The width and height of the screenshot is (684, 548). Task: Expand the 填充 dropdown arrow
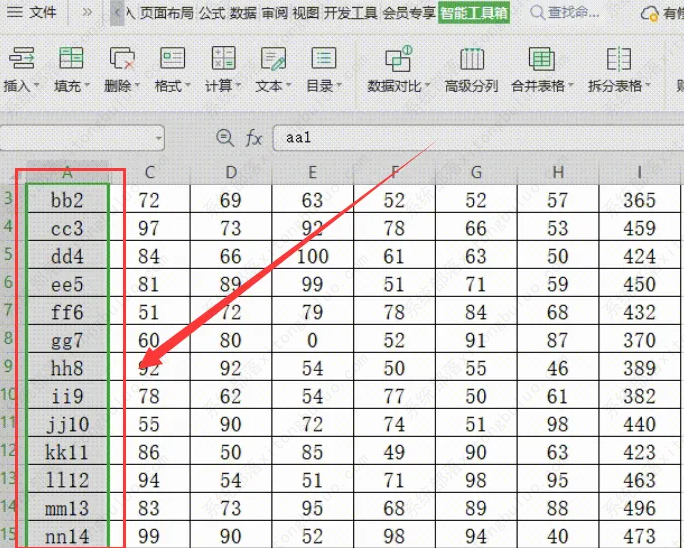coord(87,86)
